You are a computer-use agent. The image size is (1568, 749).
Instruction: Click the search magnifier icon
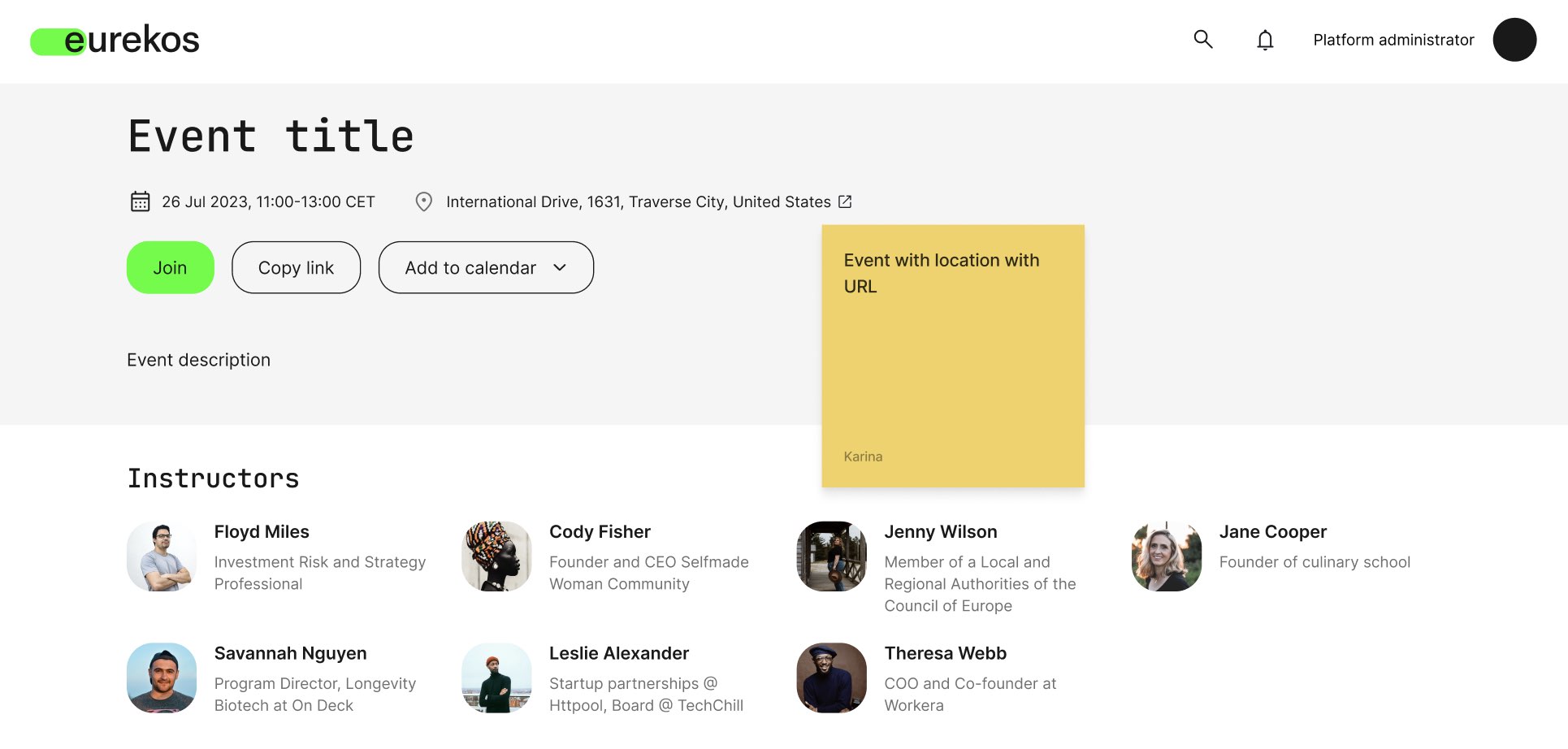(1202, 39)
